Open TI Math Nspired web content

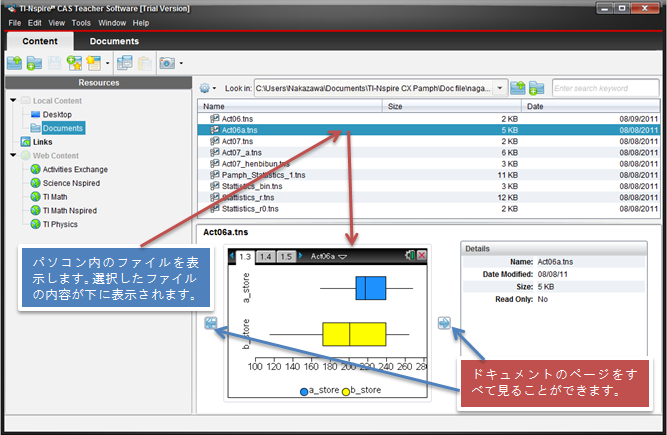(x=69, y=210)
